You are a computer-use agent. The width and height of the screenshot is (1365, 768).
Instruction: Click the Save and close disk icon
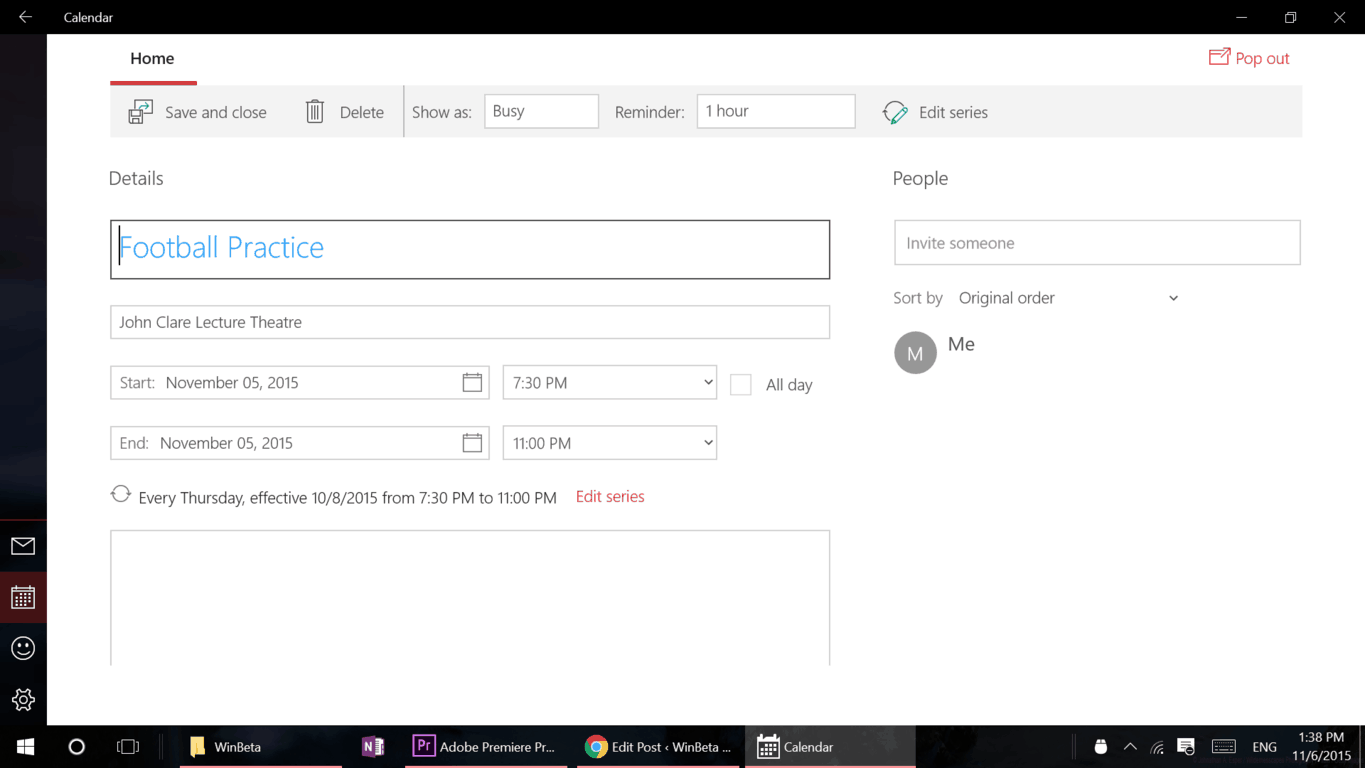click(141, 112)
